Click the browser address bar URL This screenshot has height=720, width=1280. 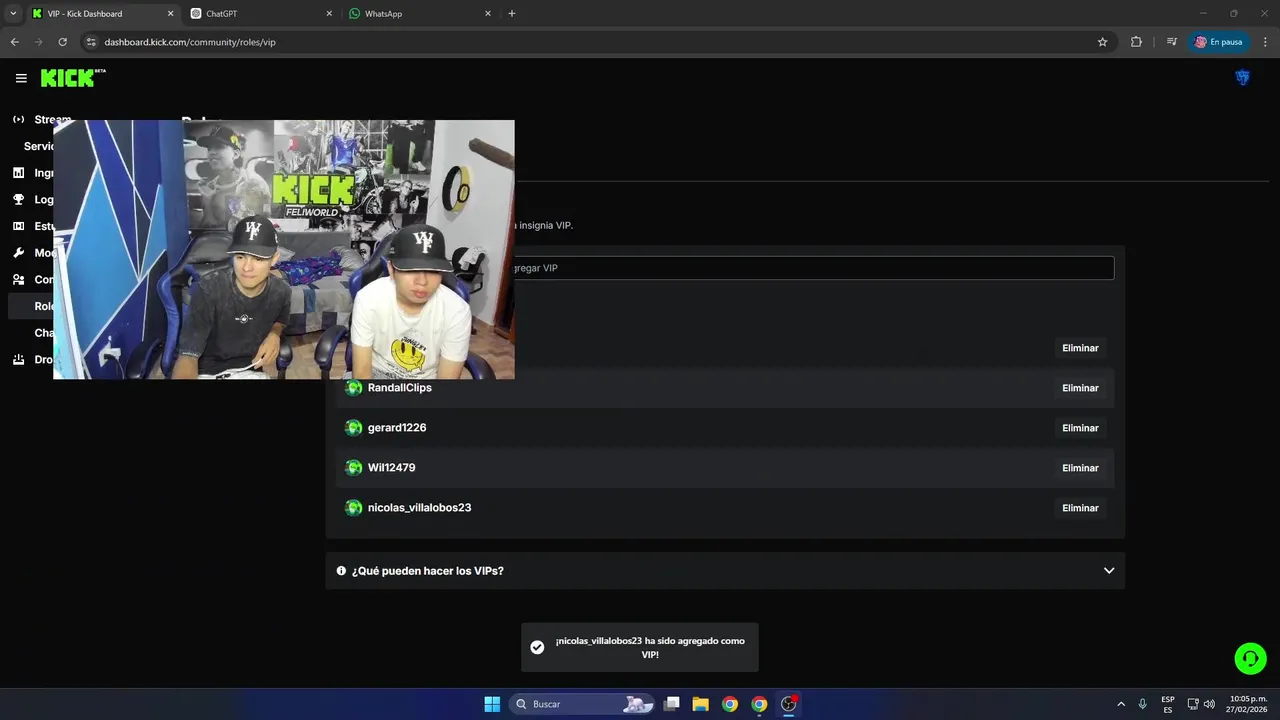[190, 42]
